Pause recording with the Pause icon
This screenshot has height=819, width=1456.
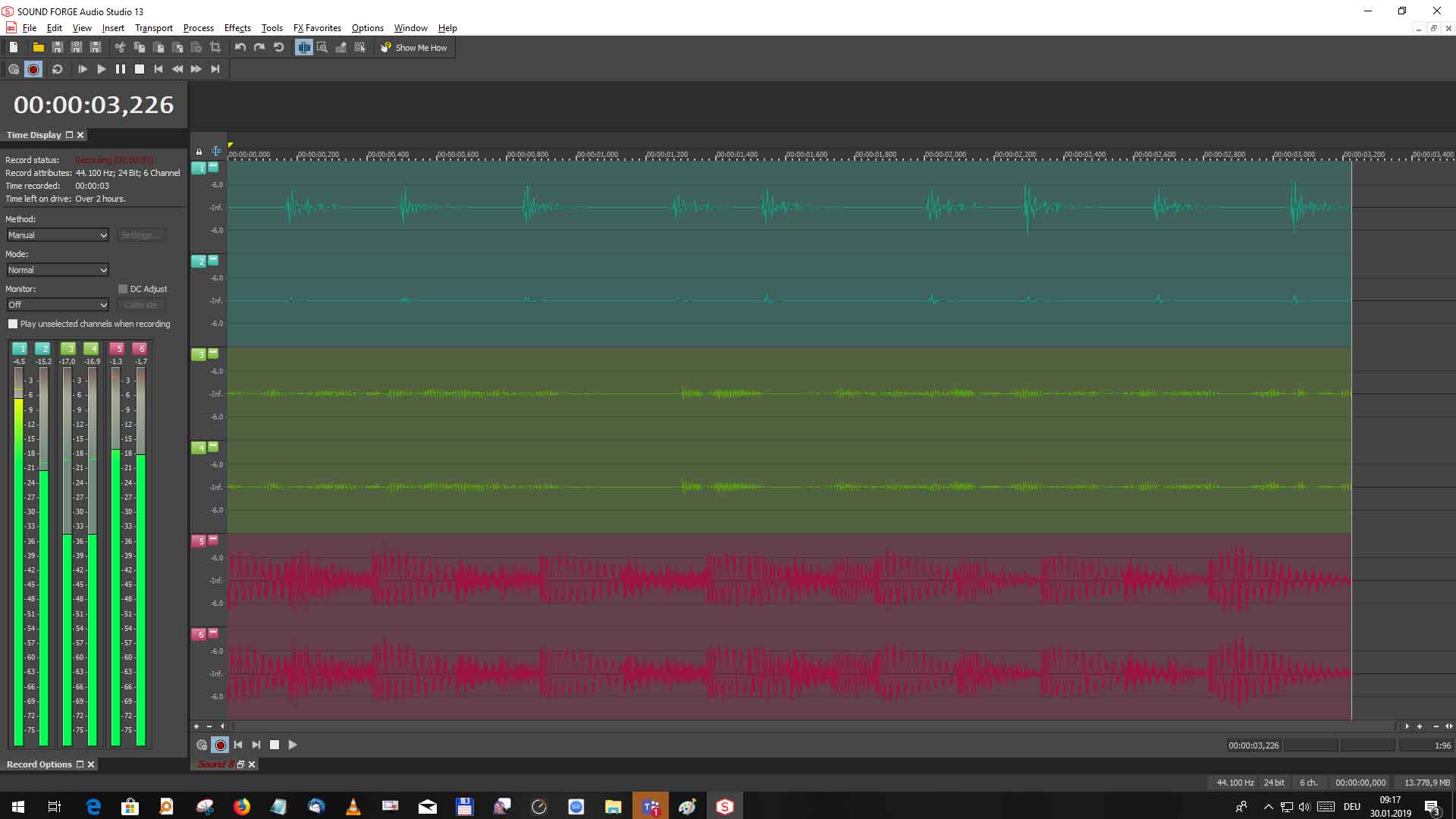point(121,69)
